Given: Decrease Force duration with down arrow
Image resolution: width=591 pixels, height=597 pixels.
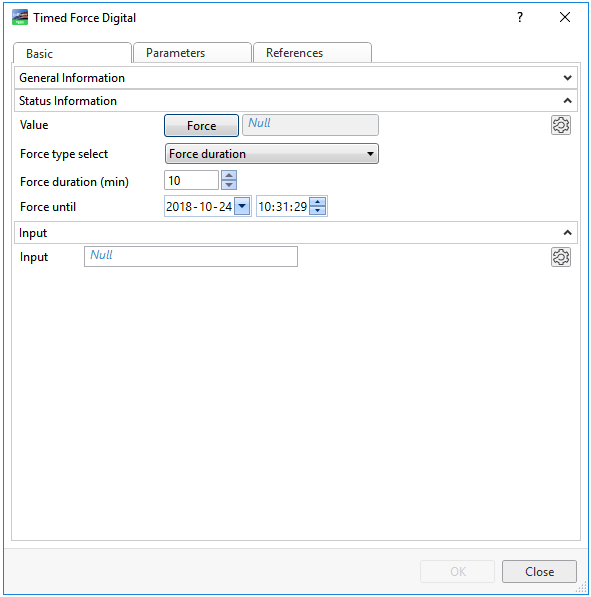Looking at the screenshot, I should coord(229,185).
